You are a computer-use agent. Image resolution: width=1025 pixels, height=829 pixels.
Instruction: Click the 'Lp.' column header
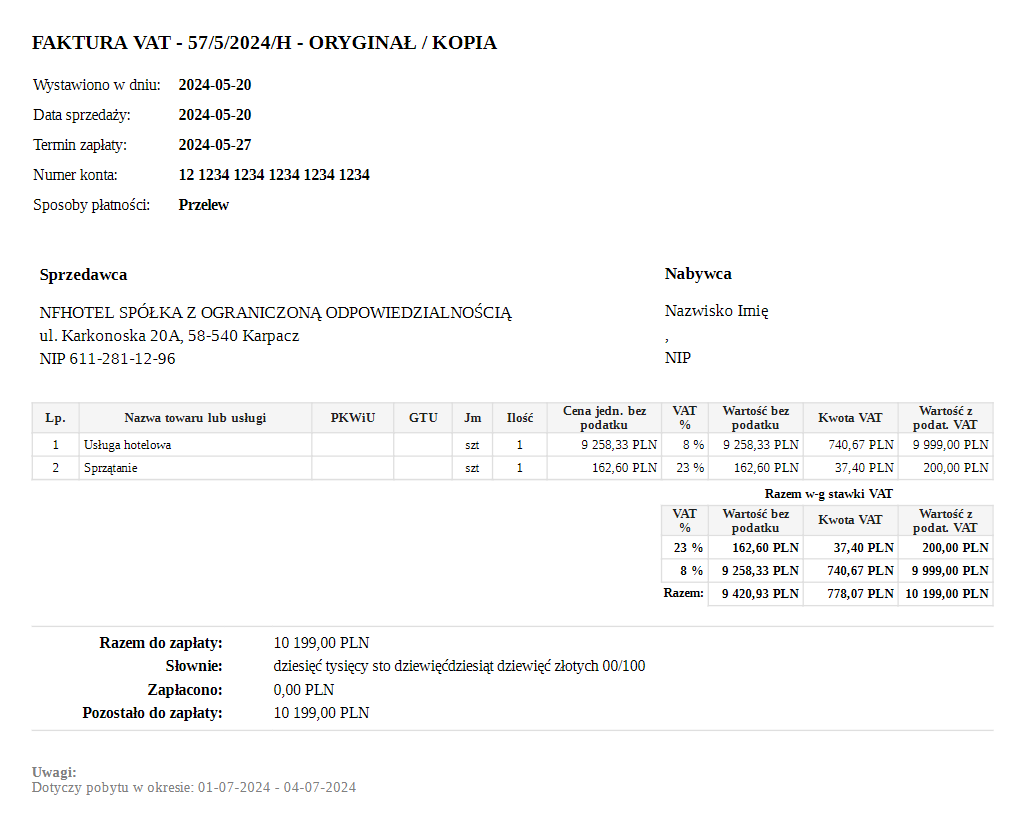pos(56,418)
